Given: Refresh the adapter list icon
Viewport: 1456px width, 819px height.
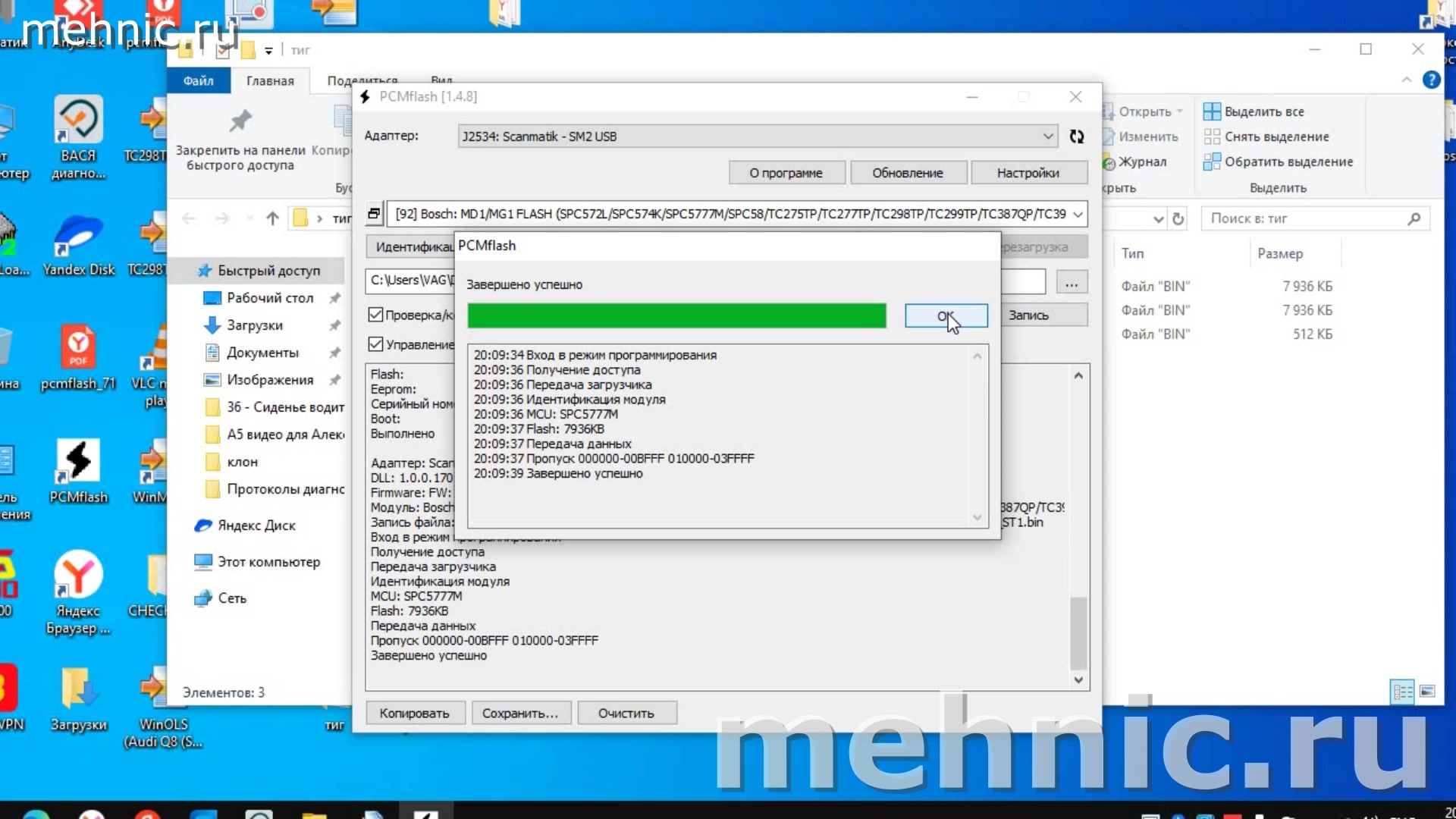Looking at the screenshot, I should click(x=1077, y=136).
